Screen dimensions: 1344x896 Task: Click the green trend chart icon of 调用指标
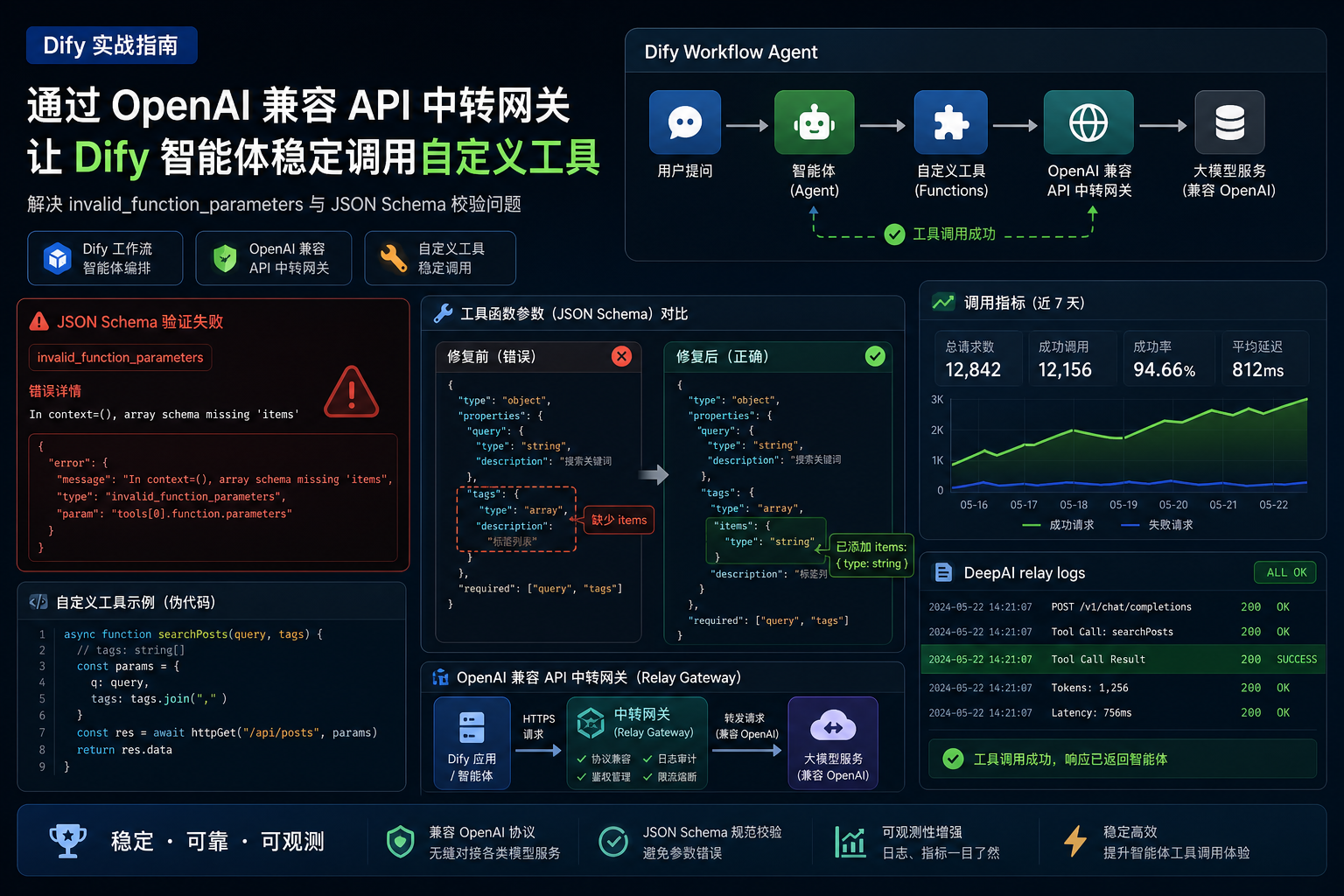click(x=943, y=302)
